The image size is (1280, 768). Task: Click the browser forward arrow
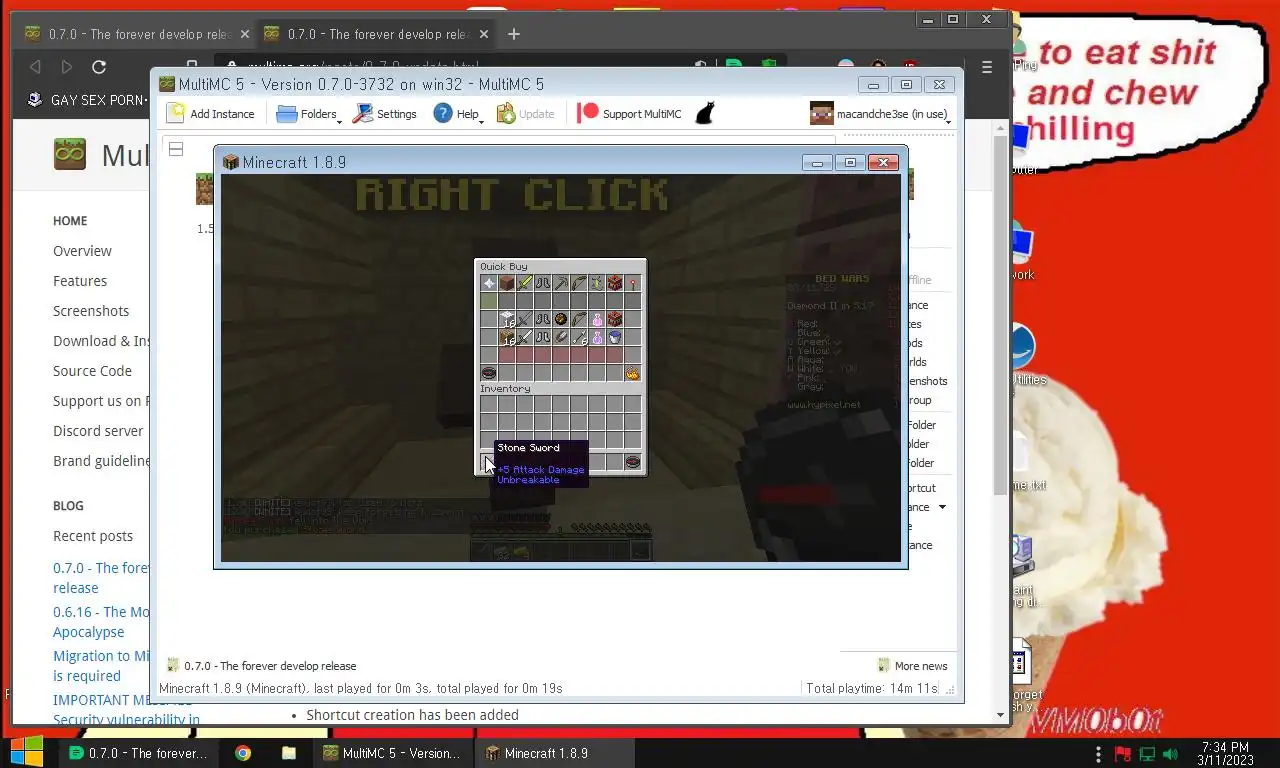click(x=67, y=67)
